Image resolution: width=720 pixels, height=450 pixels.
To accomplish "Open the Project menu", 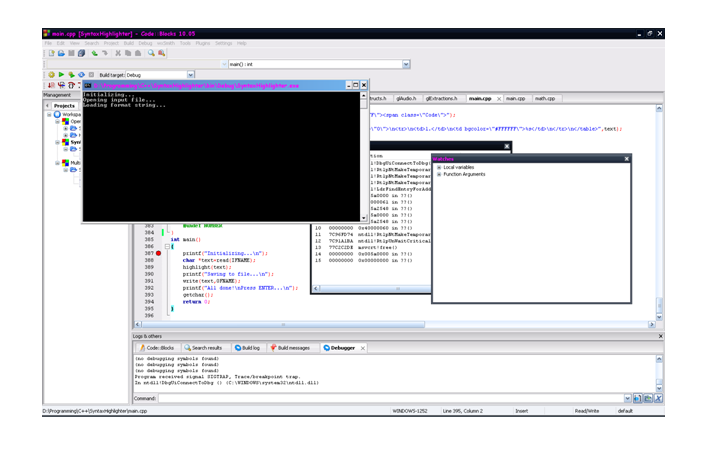I will (111, 43).
